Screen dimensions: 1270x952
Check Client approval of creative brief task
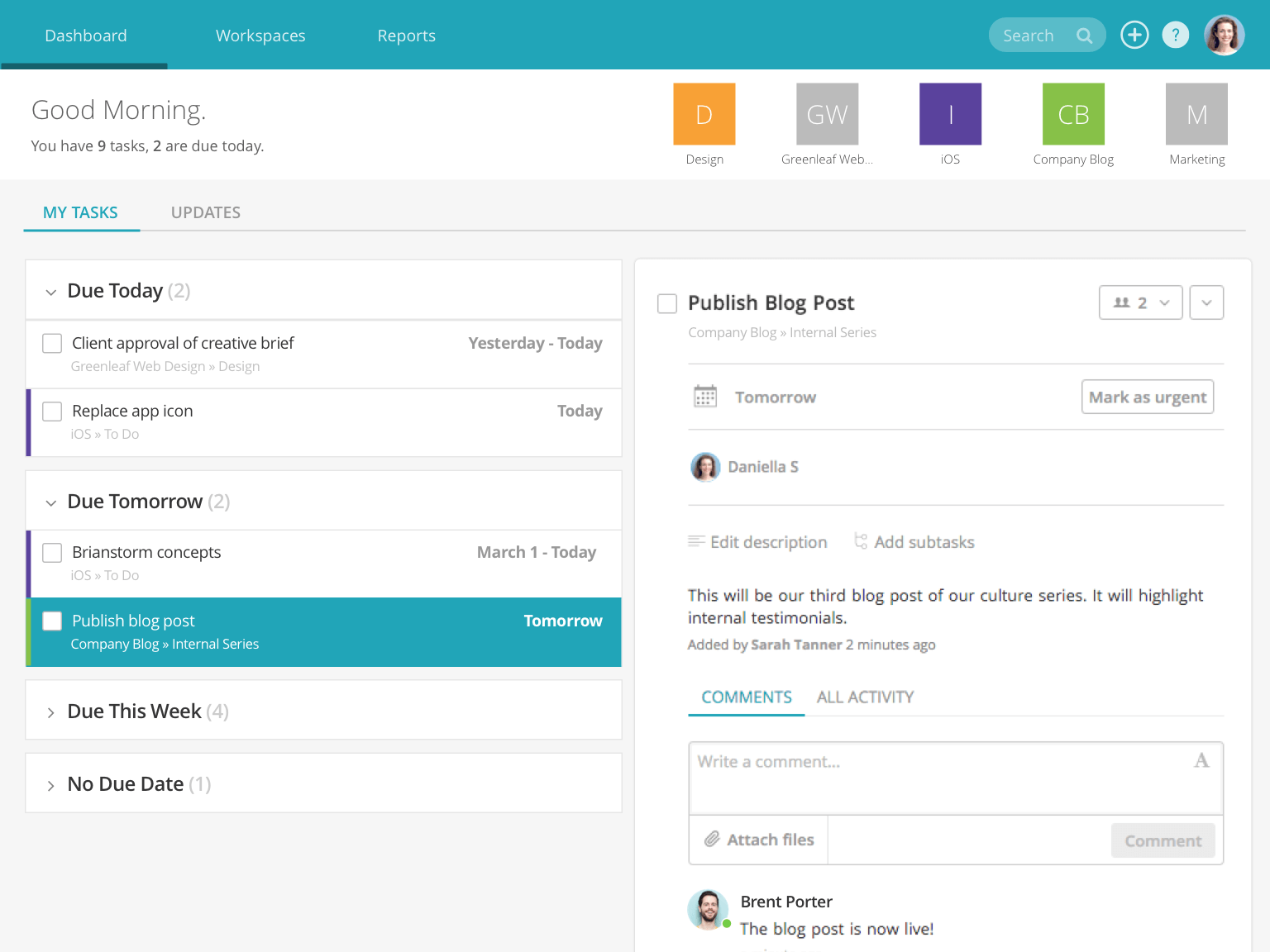click(x=52, y=343)
